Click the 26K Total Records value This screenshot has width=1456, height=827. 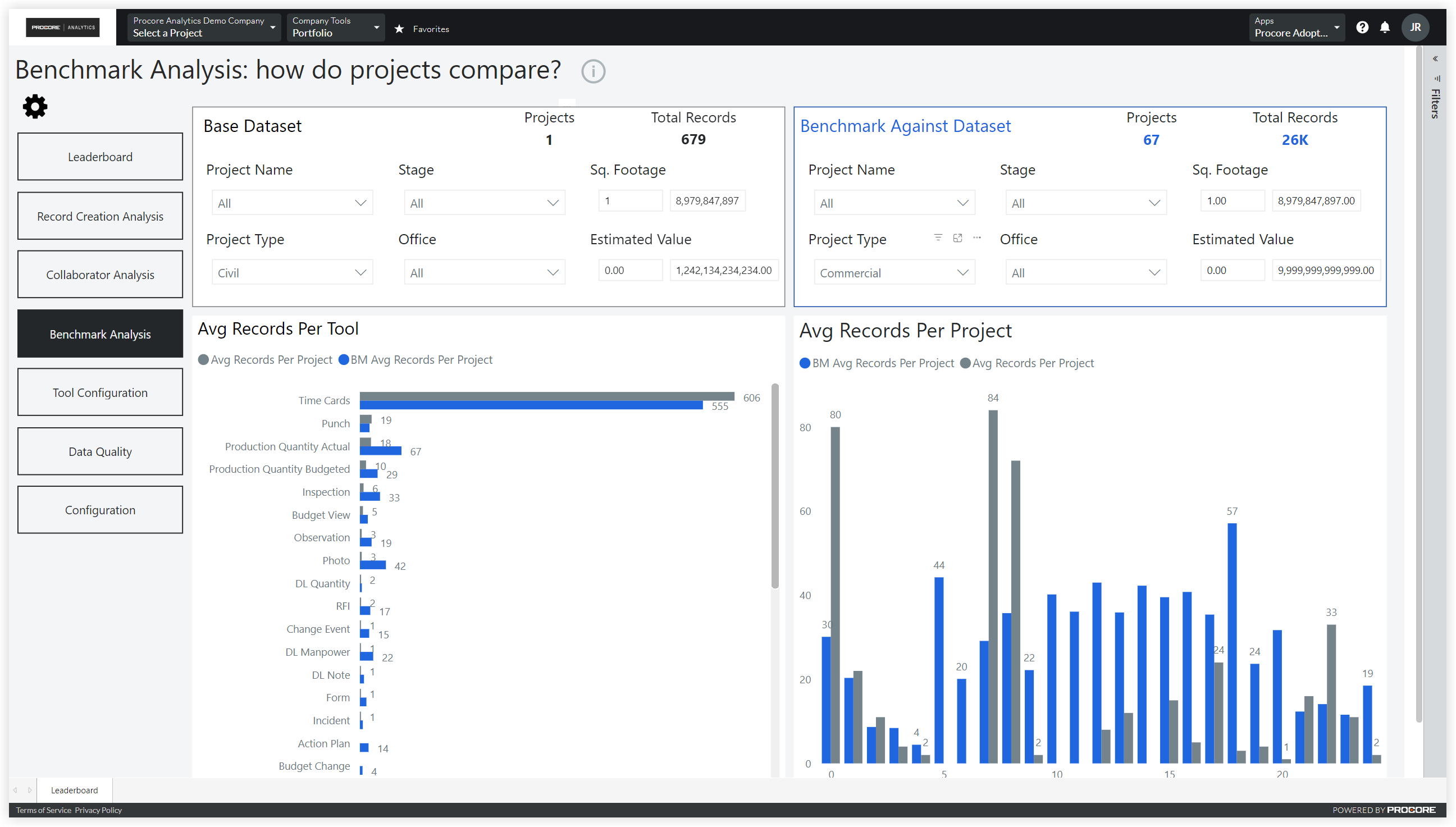(x=1295, y=140)
